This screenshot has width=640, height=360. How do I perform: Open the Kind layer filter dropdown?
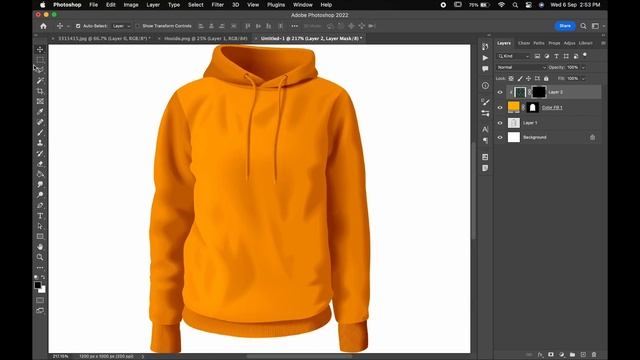(513, 56)
